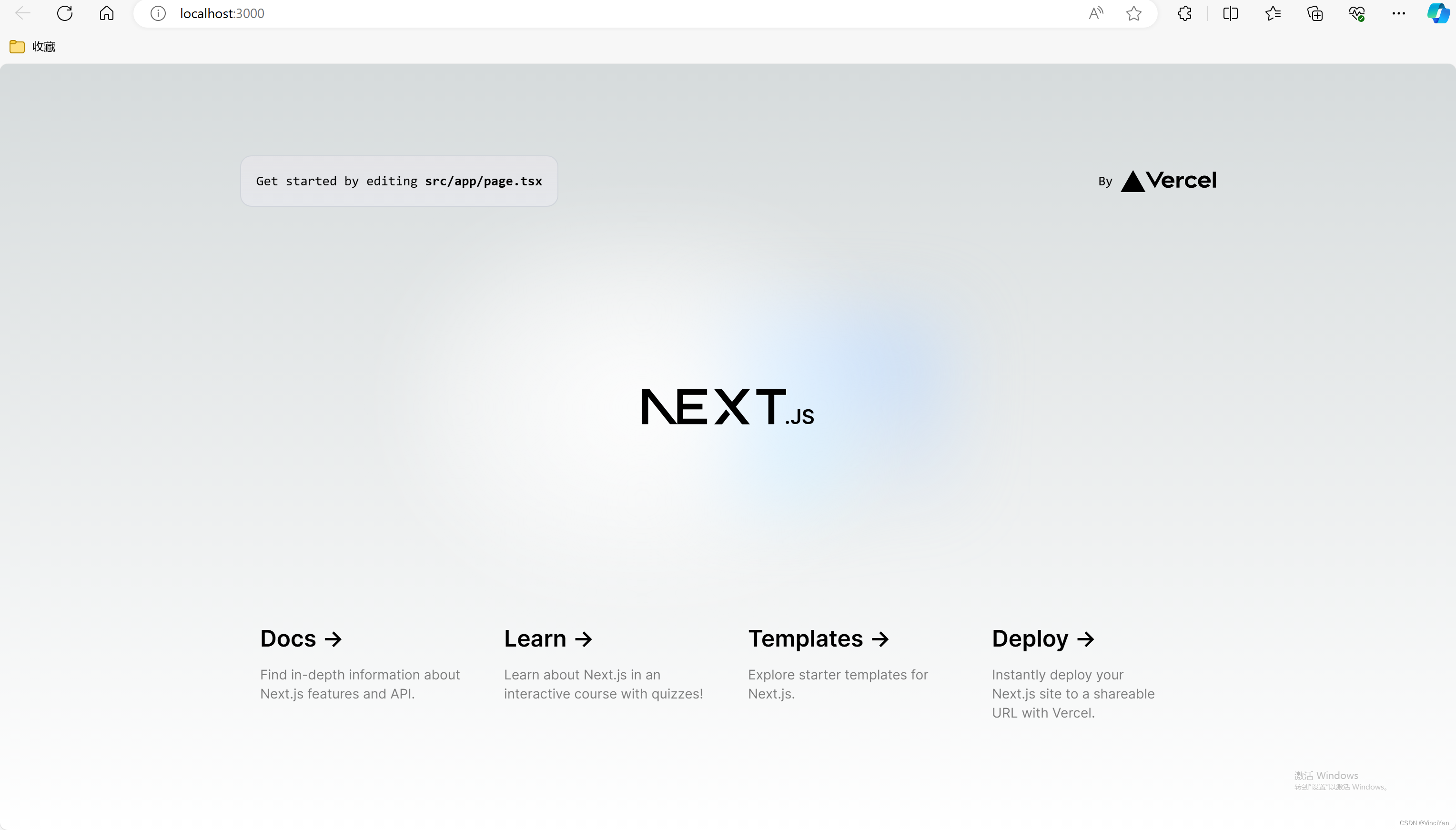Open Collections panel
Image resolution: width=1456 pixels, height=830 pixels.
pos(1314,13)
